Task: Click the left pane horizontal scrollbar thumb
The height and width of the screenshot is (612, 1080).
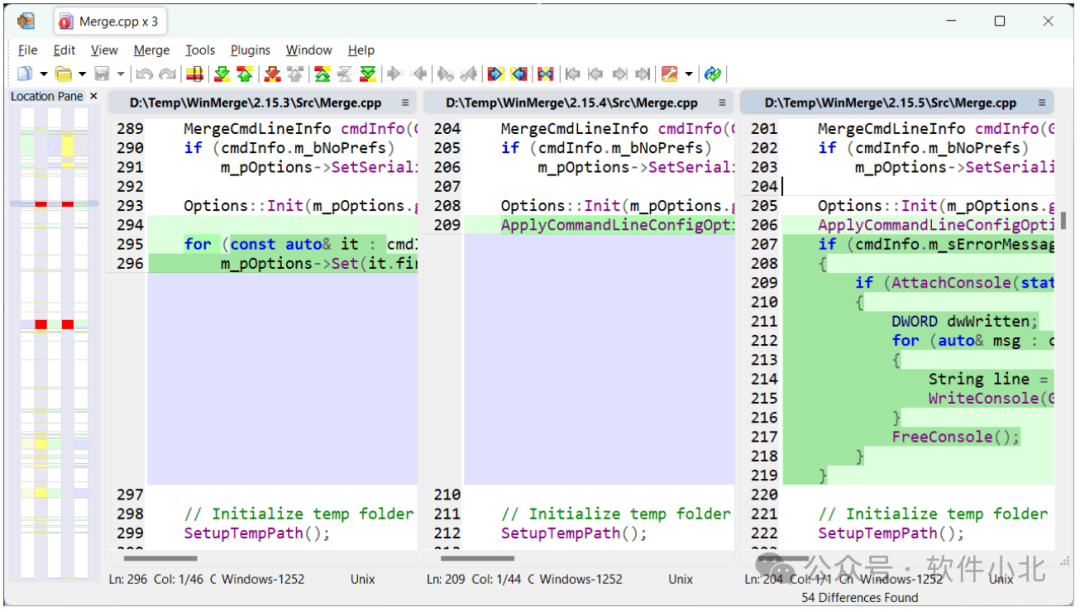Action: coord(160,558)
